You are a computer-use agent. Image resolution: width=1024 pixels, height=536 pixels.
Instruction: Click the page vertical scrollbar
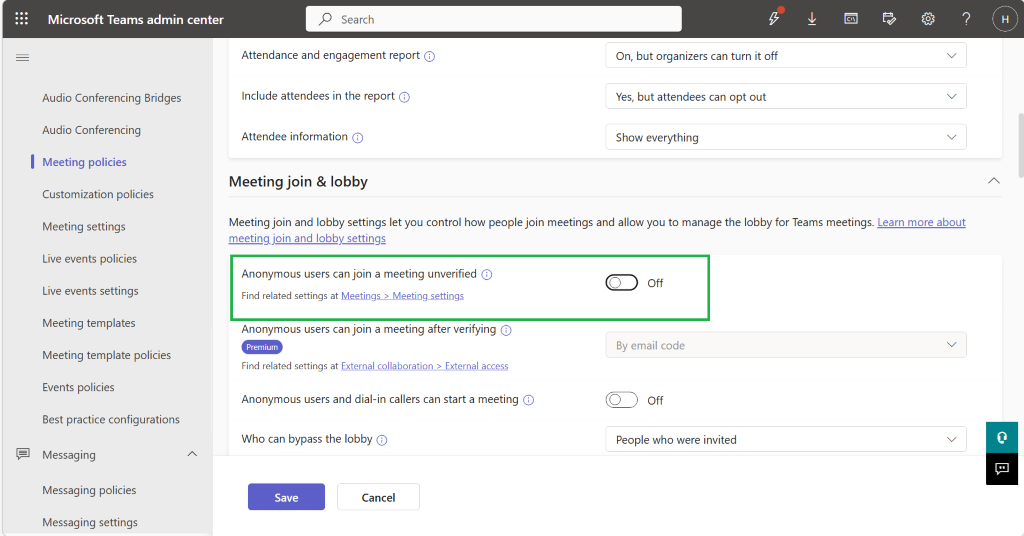[x=1021, y=145]
